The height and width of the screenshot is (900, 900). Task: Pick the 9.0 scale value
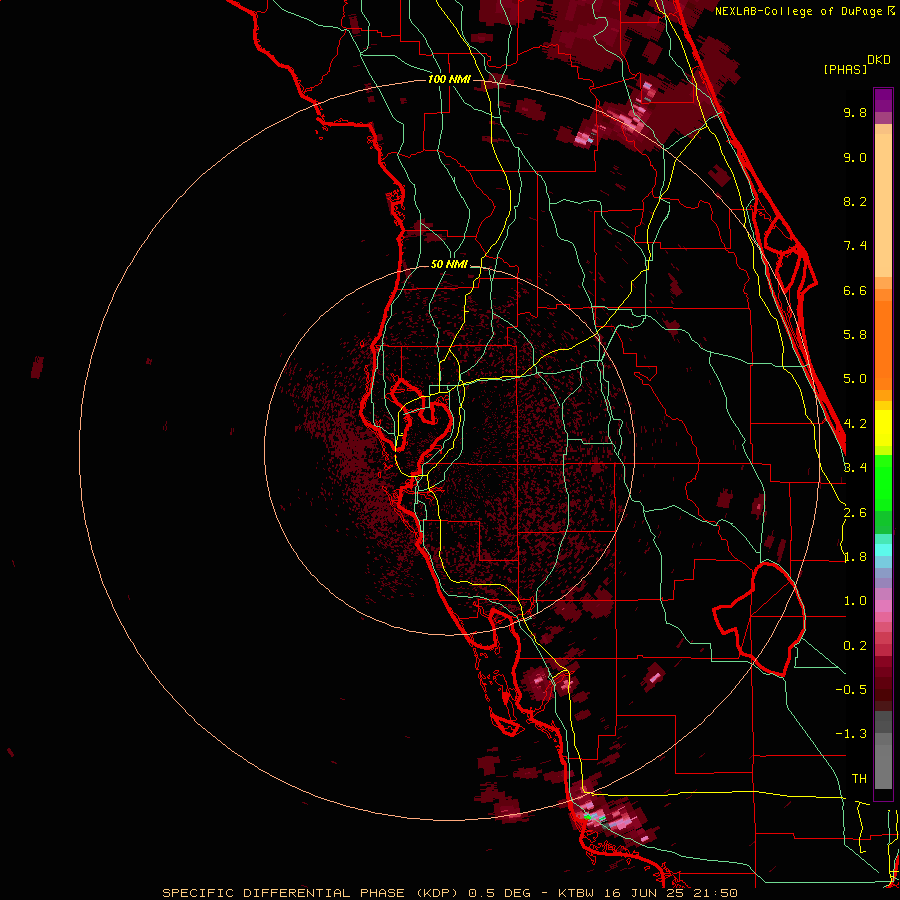(x=855, y=157)
